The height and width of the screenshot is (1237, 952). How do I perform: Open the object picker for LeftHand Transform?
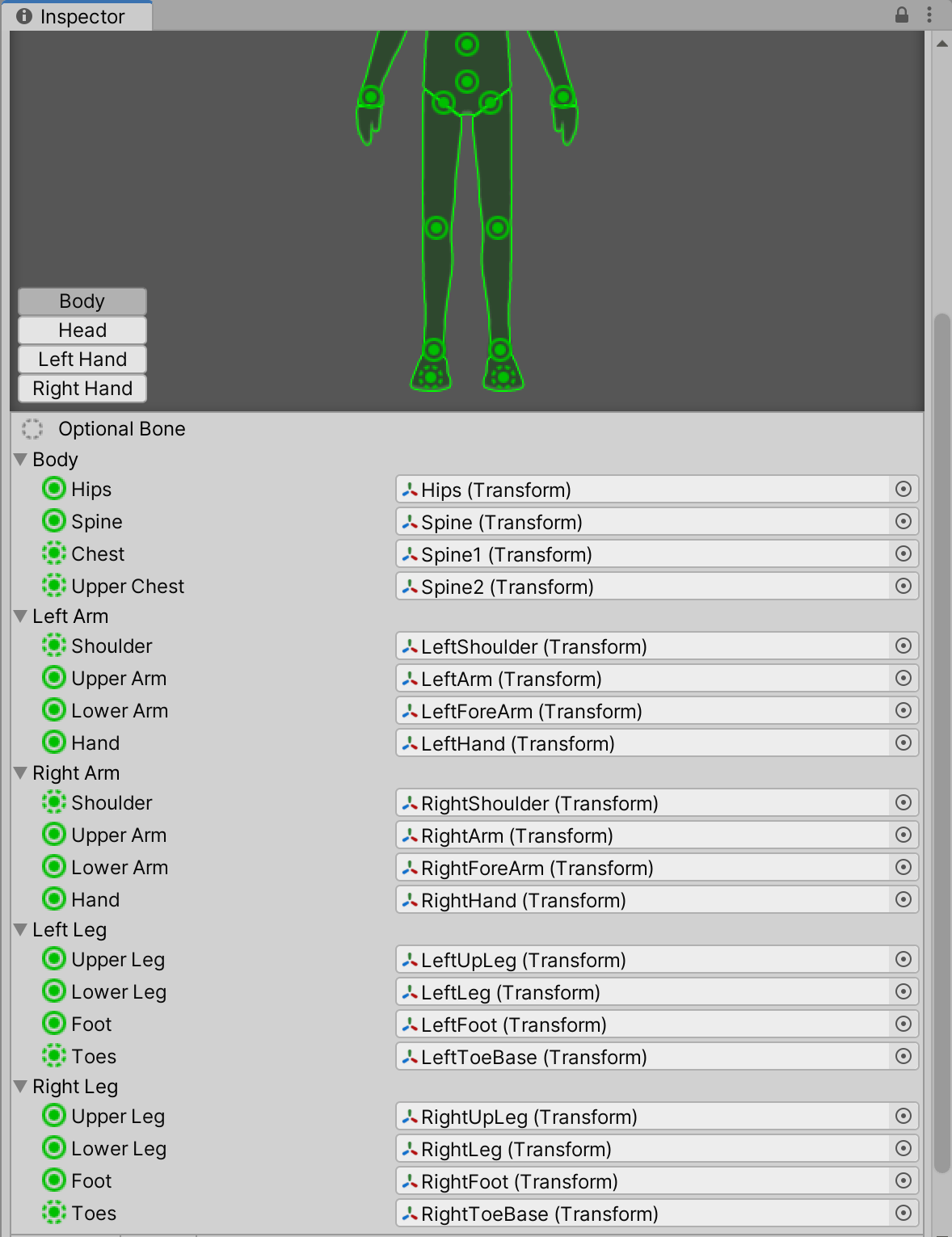[x=904, y=743]
